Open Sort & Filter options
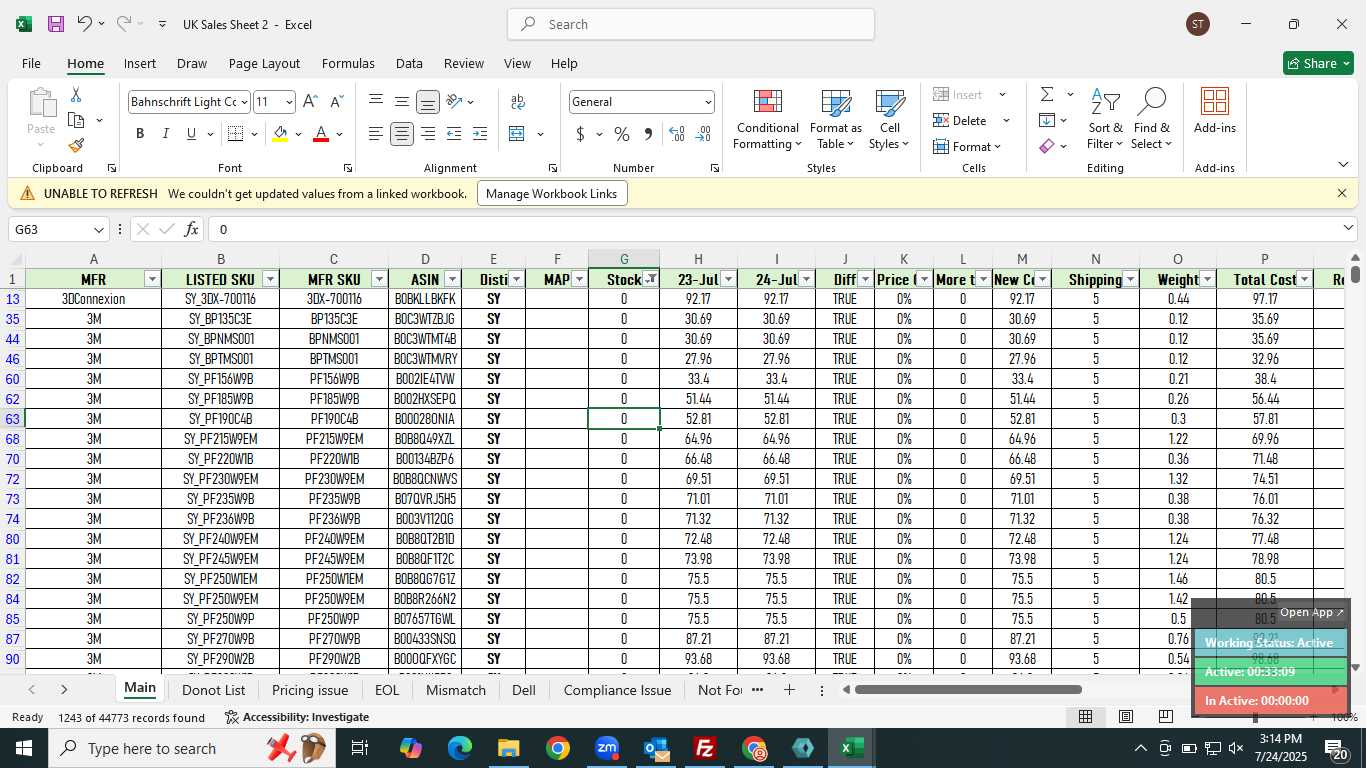 1105,119
